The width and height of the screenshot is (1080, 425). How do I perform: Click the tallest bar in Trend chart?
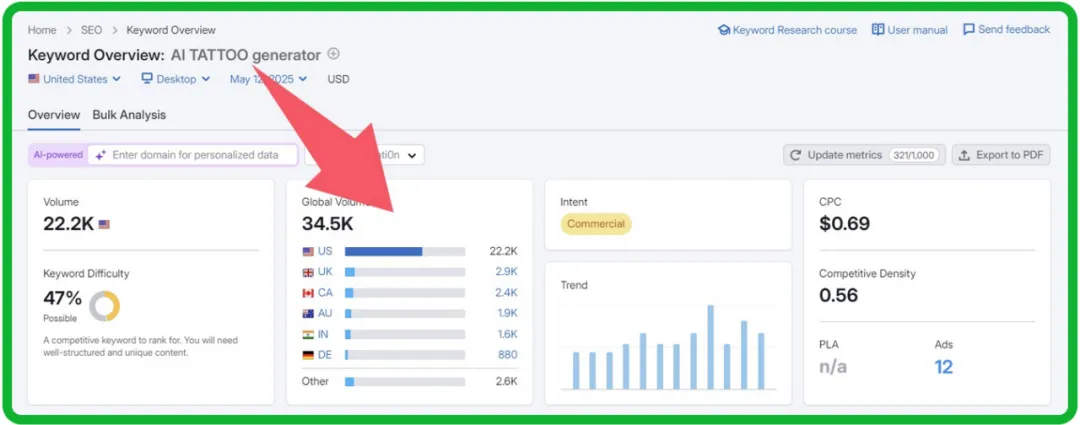710,347
